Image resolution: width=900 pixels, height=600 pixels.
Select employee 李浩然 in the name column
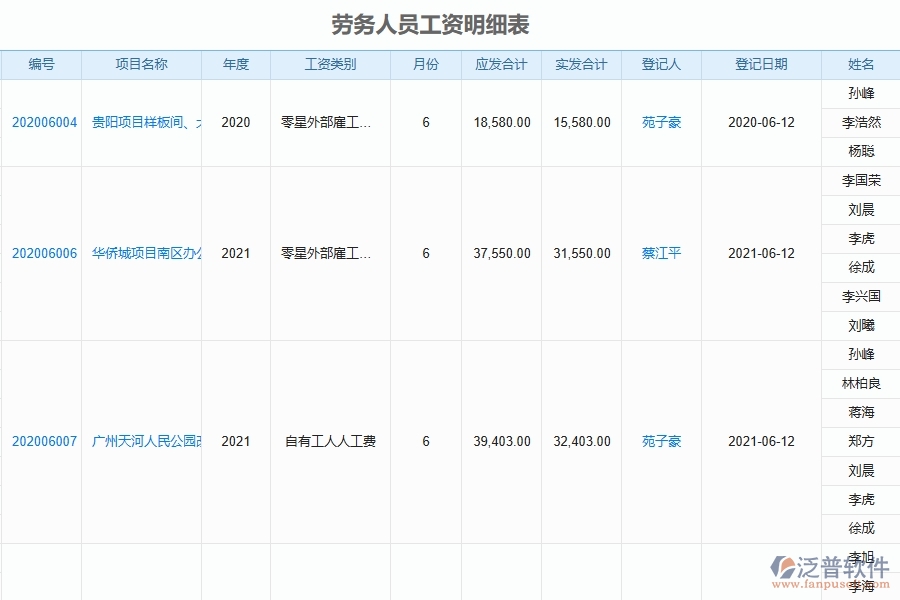click(860, 123)
